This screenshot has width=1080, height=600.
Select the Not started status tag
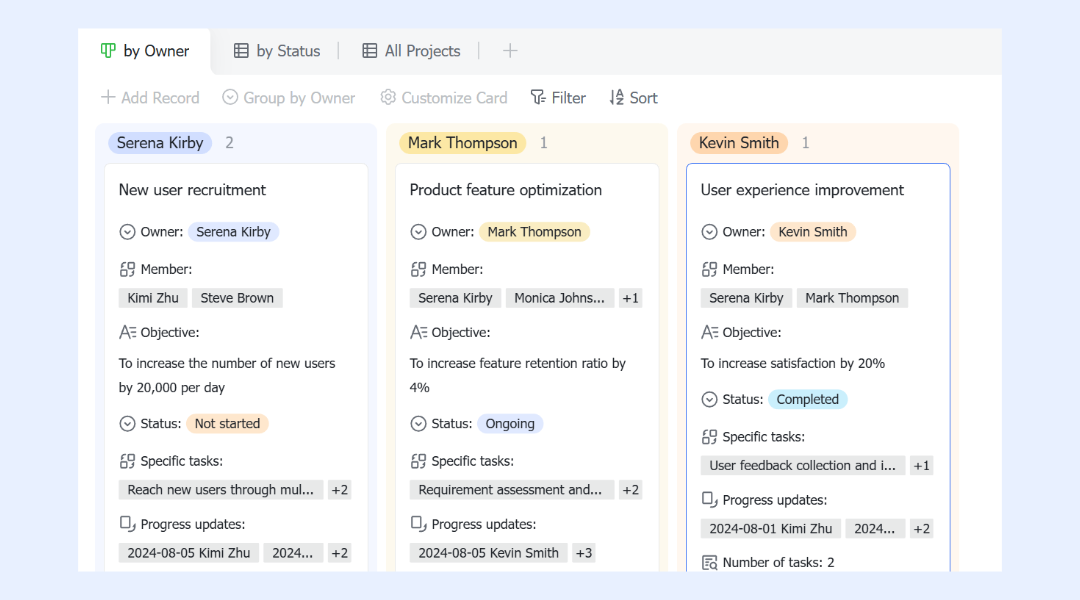[227, 424]
